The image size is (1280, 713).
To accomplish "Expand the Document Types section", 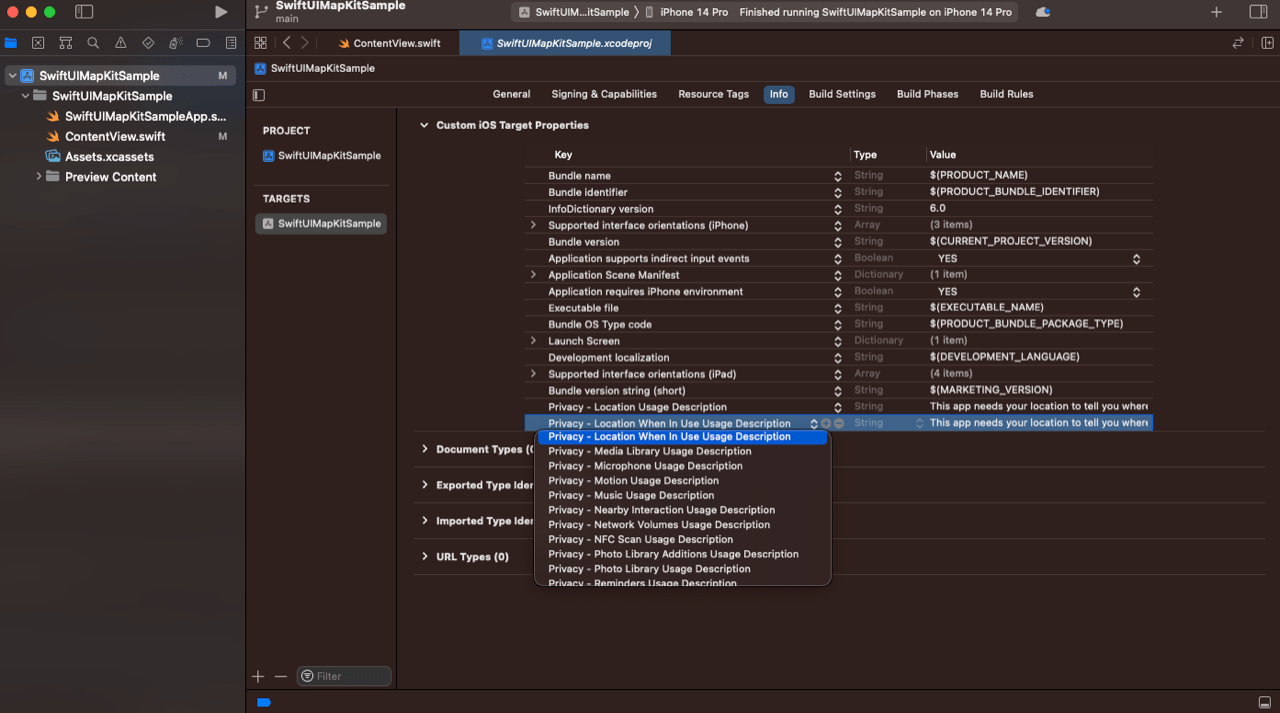I will tap(424, 450).
